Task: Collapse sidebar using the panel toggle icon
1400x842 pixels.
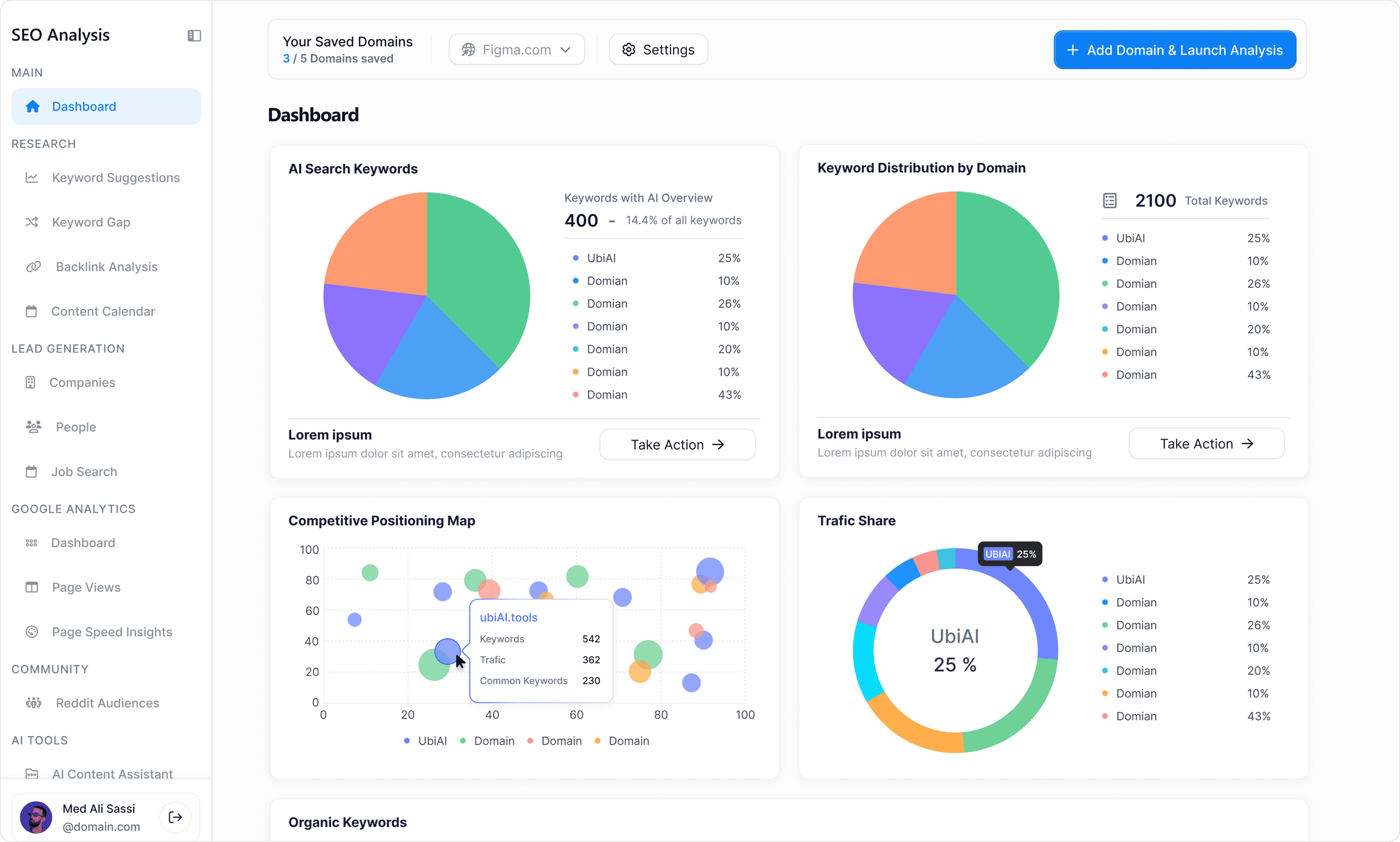Action: [x=194, y=36]
